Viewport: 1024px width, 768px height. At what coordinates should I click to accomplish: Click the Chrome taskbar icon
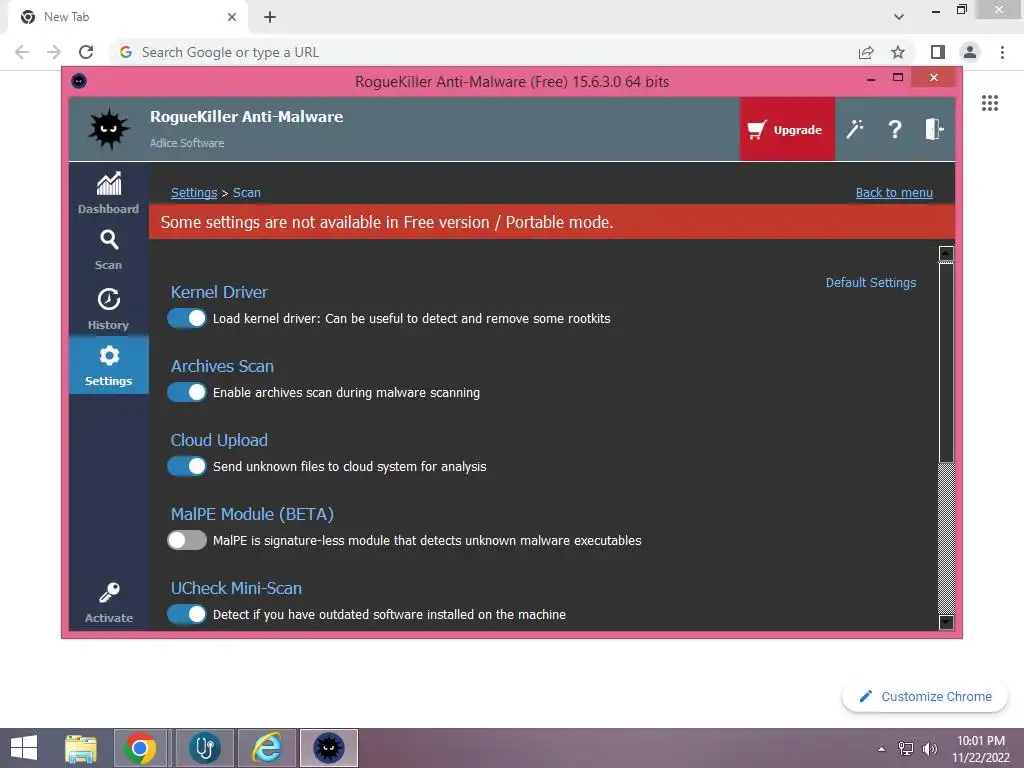coord(140,748)
